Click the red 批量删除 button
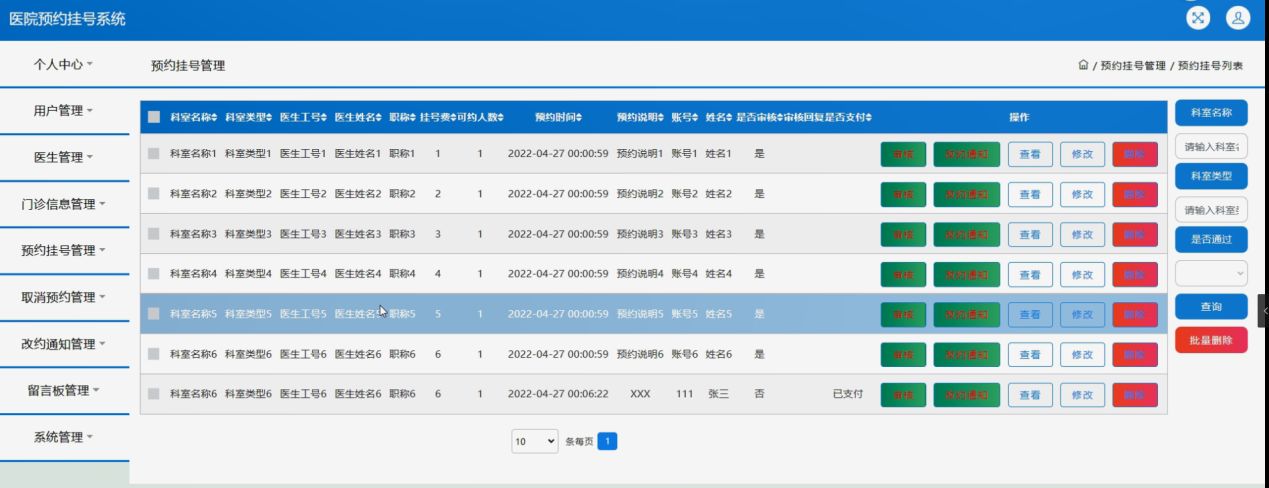Image resolution: width=1269 pixels, height=488 pixels. [x=1211, y=340]
